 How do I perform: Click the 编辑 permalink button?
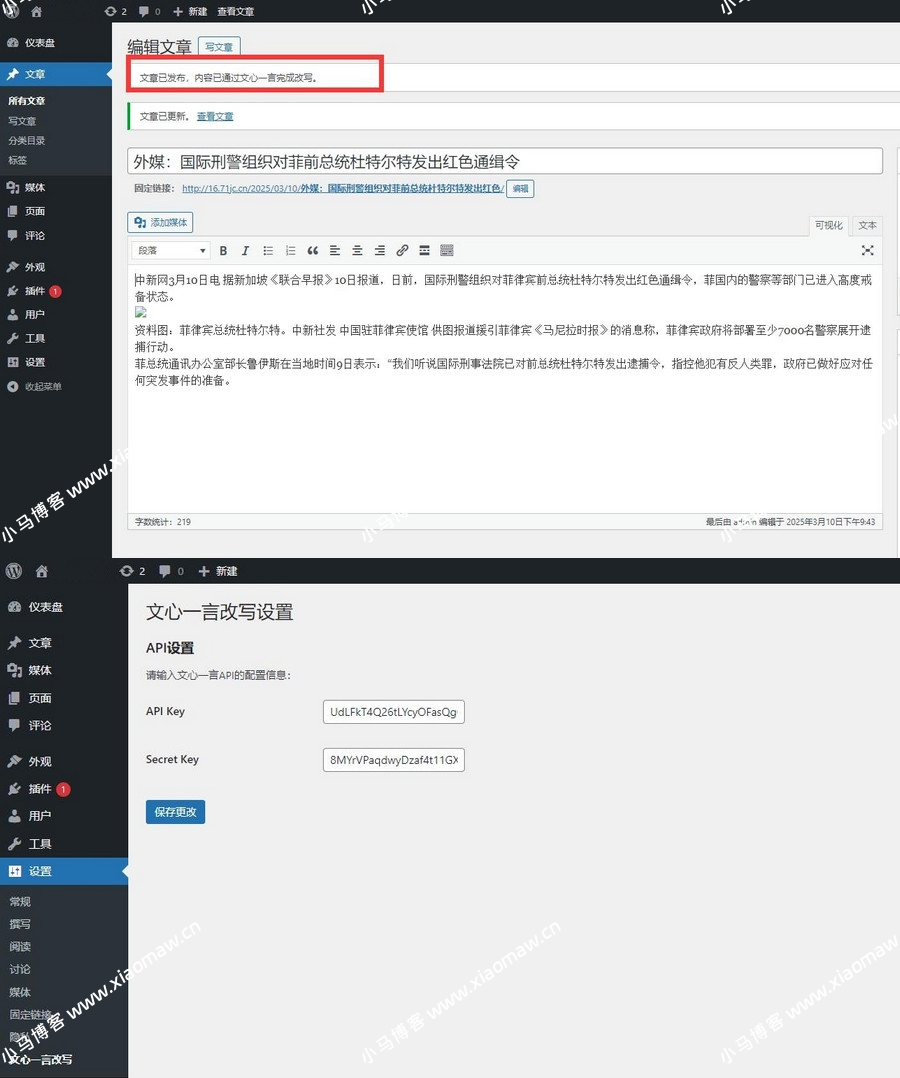click(520, 188)
